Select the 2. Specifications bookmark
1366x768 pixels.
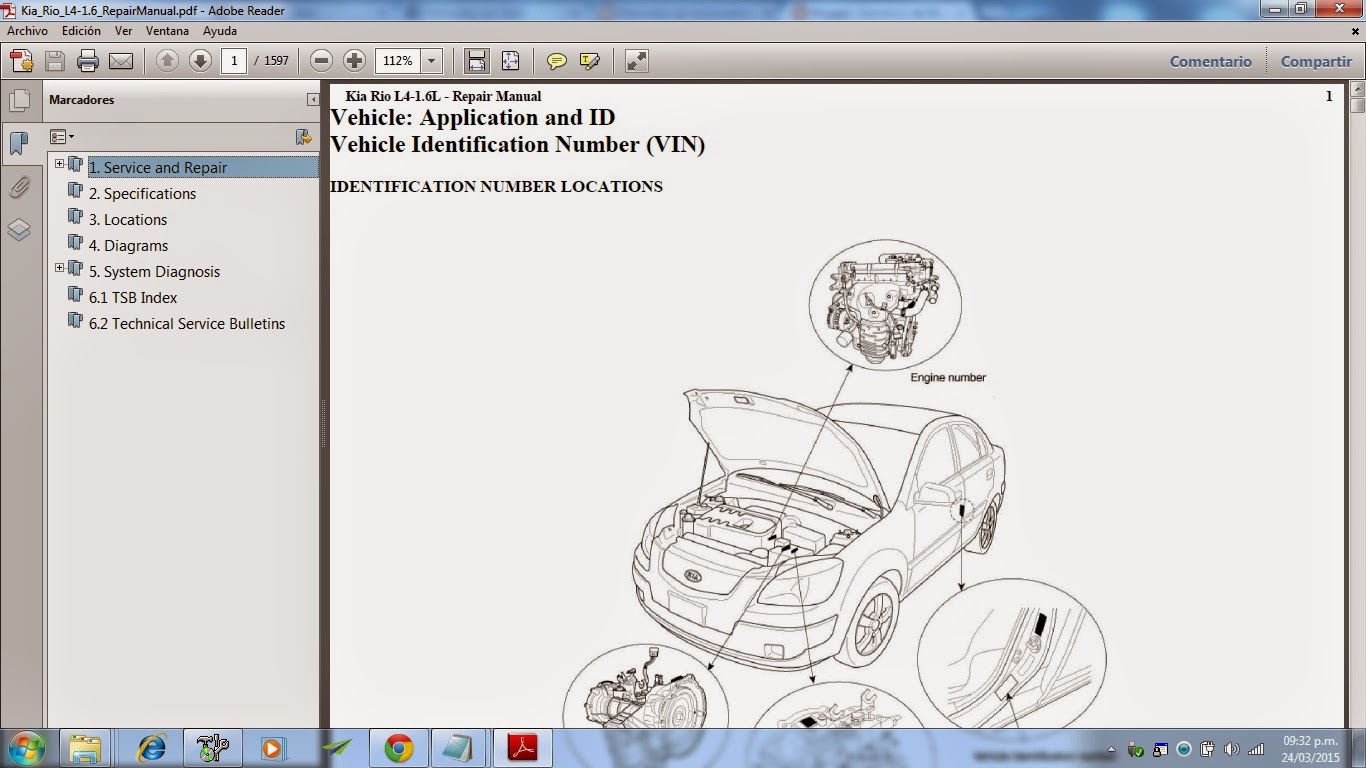(x=142, y=194)
